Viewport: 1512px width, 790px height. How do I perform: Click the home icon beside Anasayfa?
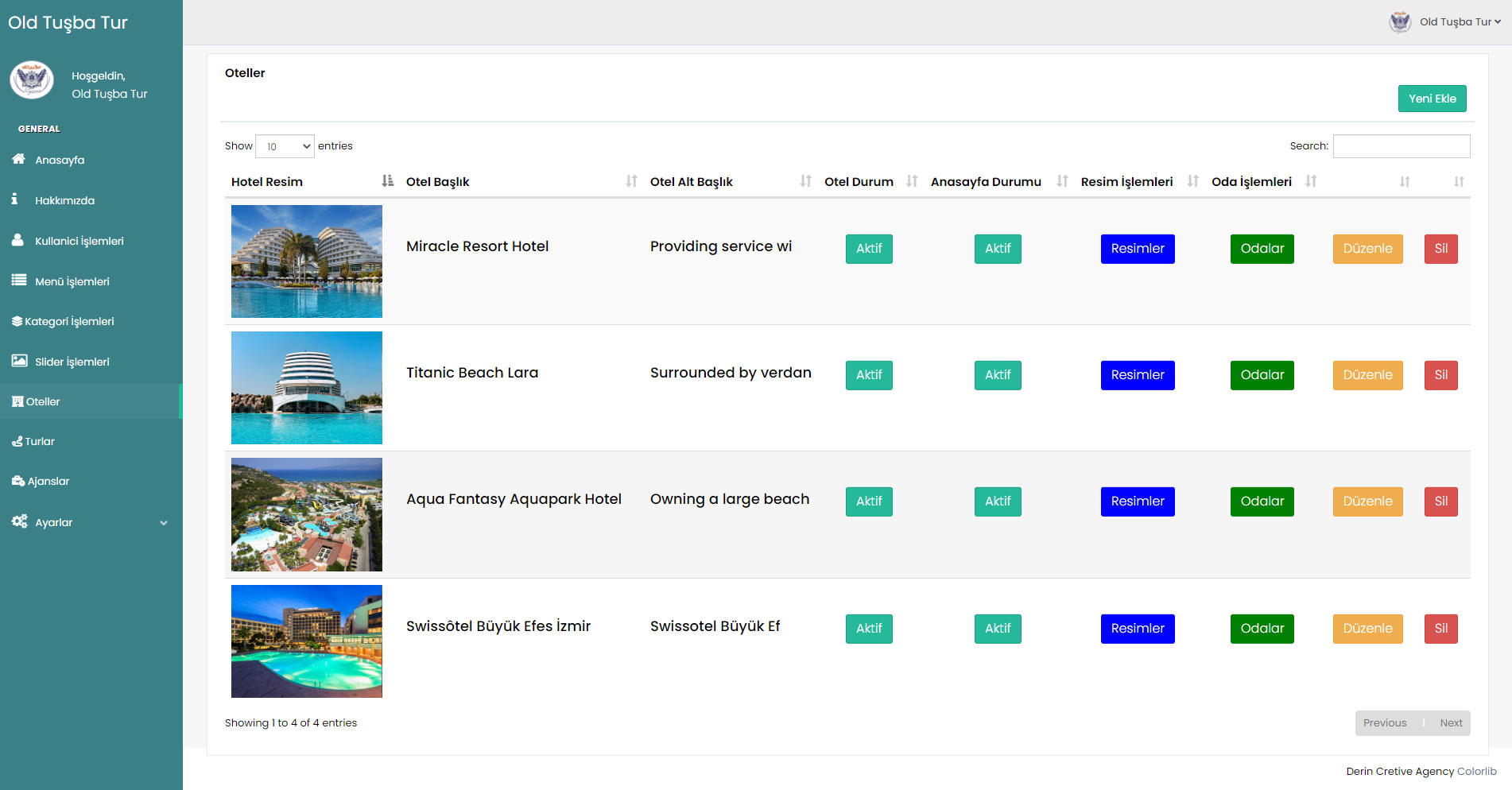pyautogui.click(x=19, y=159)
